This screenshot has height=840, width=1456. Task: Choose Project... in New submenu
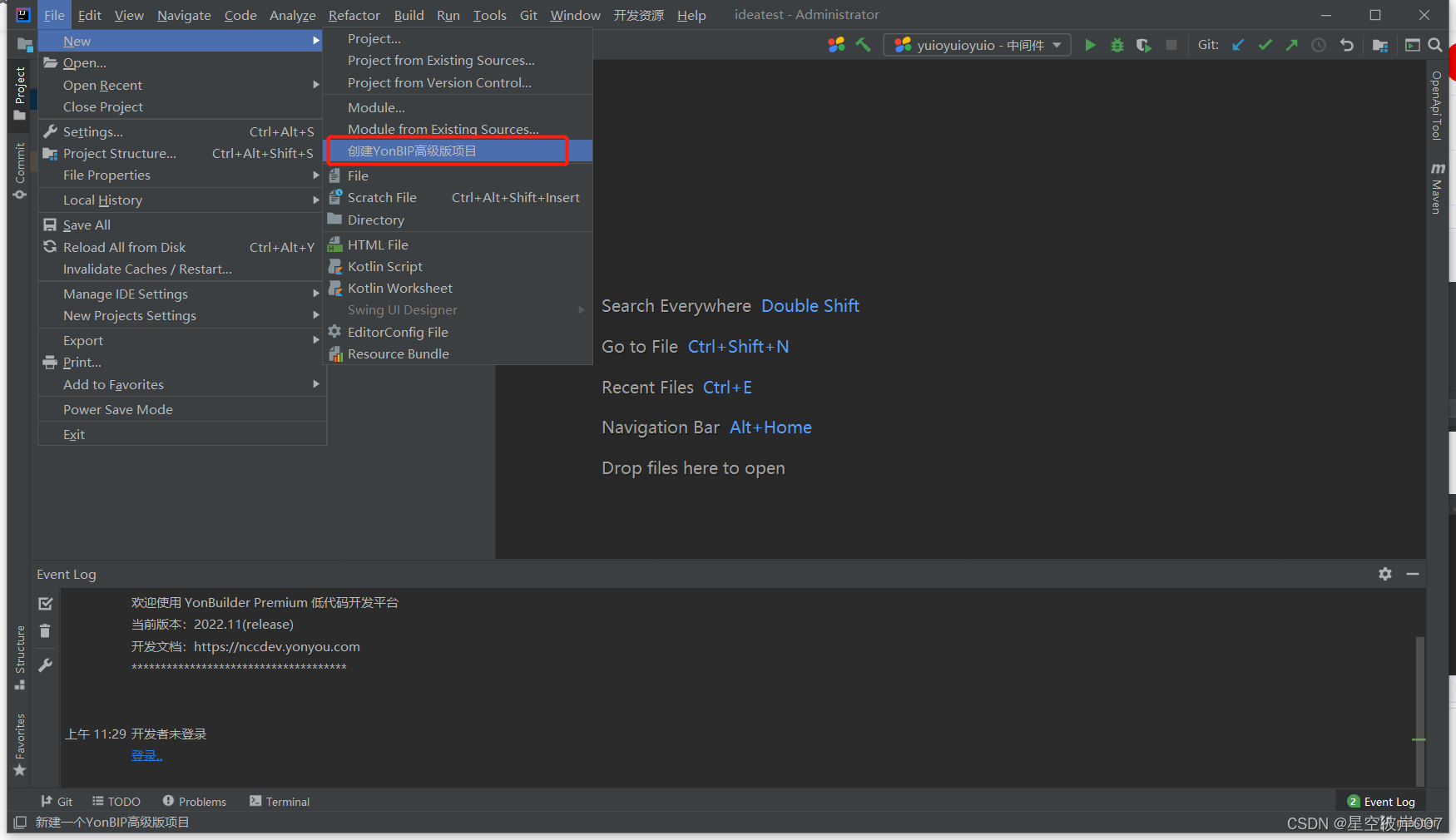[x=458, y=38]
